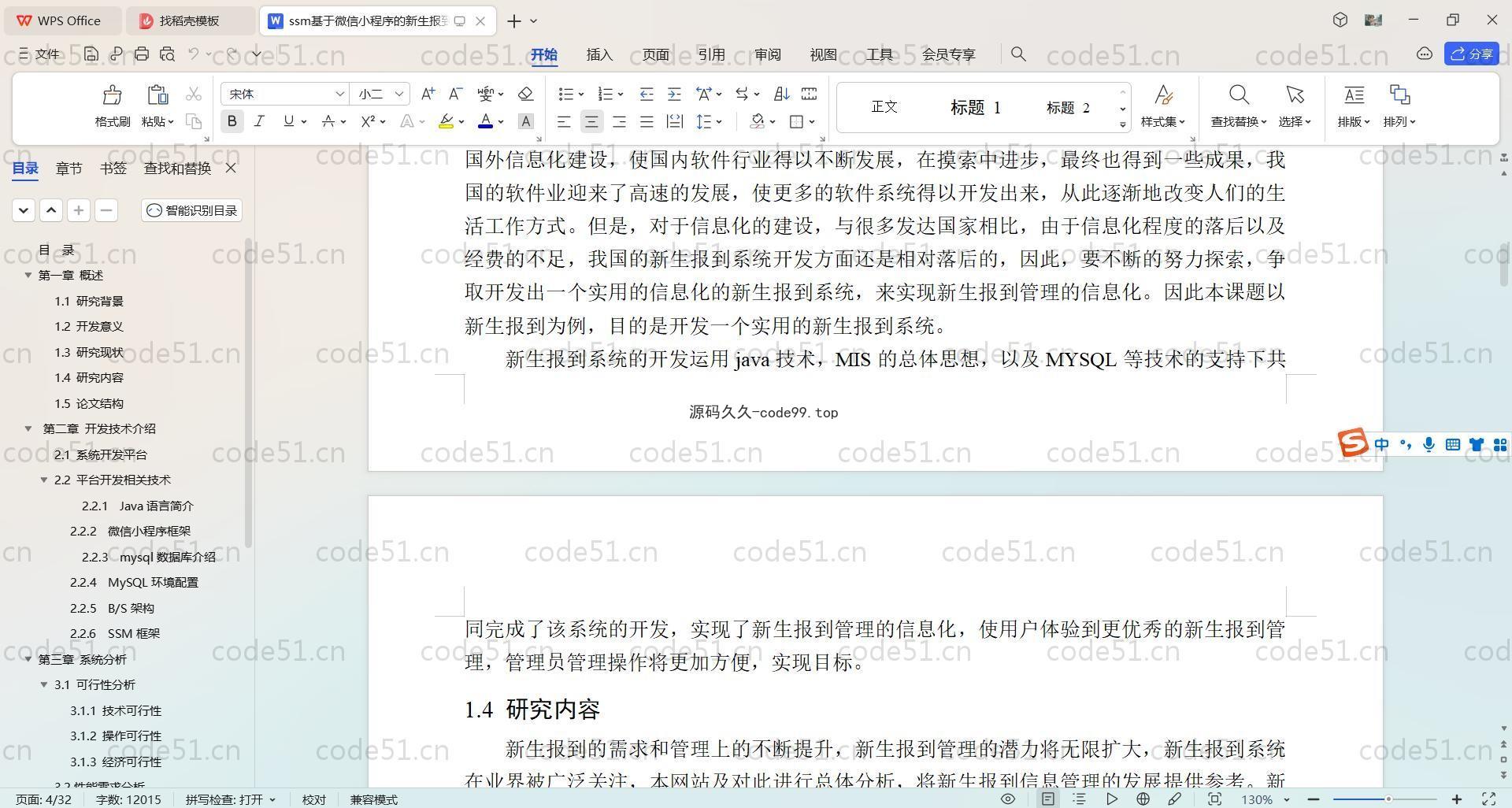1512x808 pixels.
Task: Open the Paste options dropdown arrow
Action: [169, 122]
